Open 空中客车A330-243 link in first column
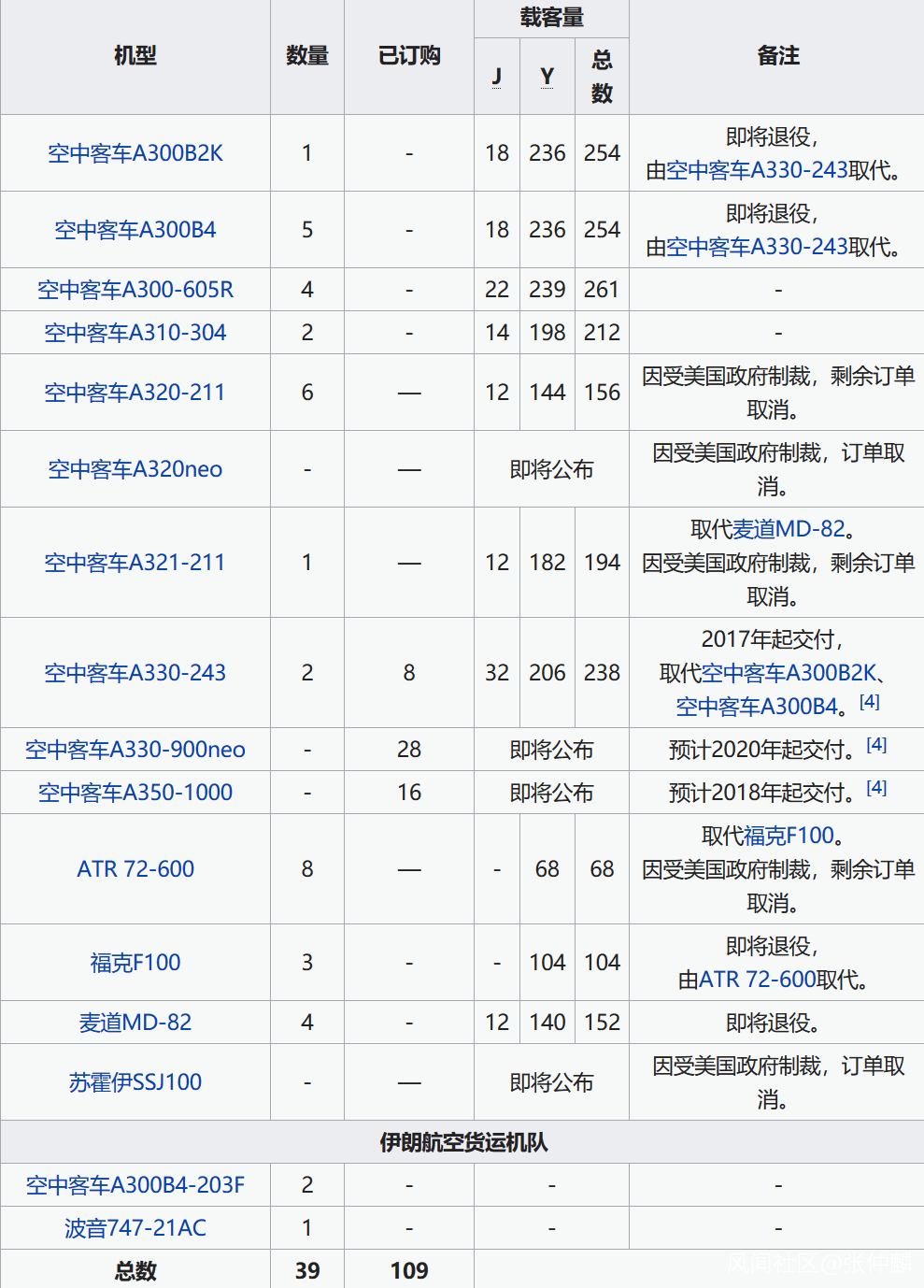 click(x=135, y=673)
